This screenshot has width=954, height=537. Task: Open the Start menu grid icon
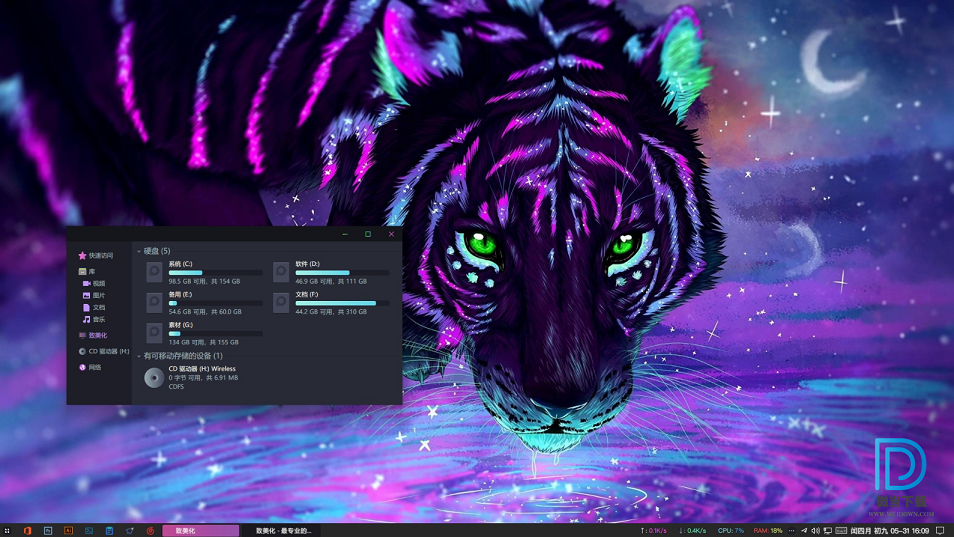(7, 530)
